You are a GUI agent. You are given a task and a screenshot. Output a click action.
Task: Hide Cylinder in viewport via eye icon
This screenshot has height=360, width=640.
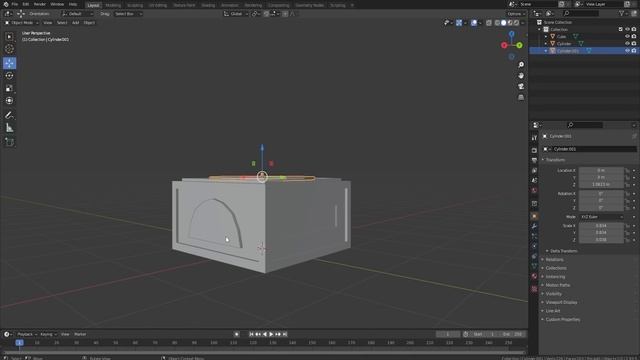627,43
